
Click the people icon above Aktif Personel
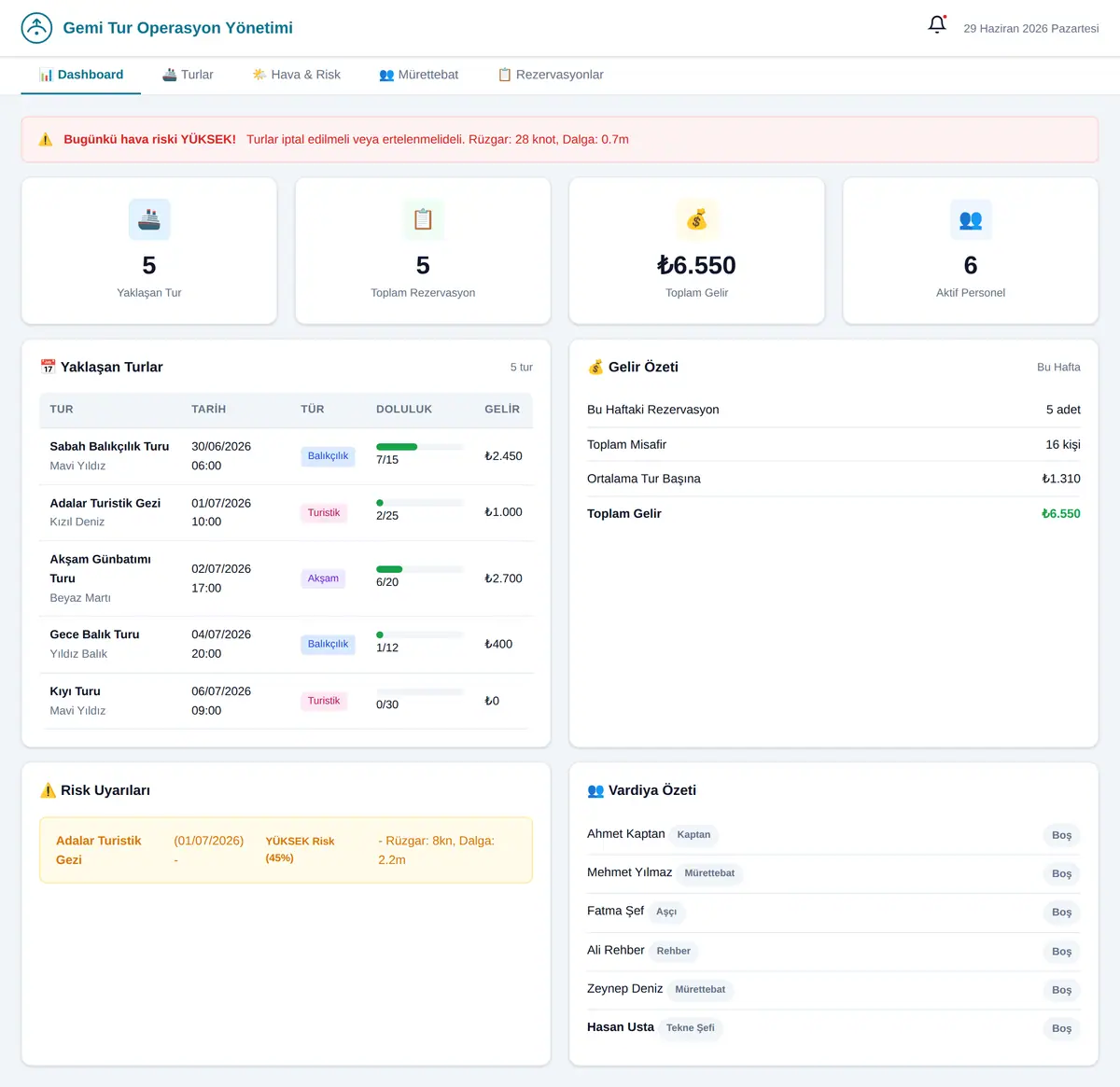pyautogui.click(x=971, y=219)
